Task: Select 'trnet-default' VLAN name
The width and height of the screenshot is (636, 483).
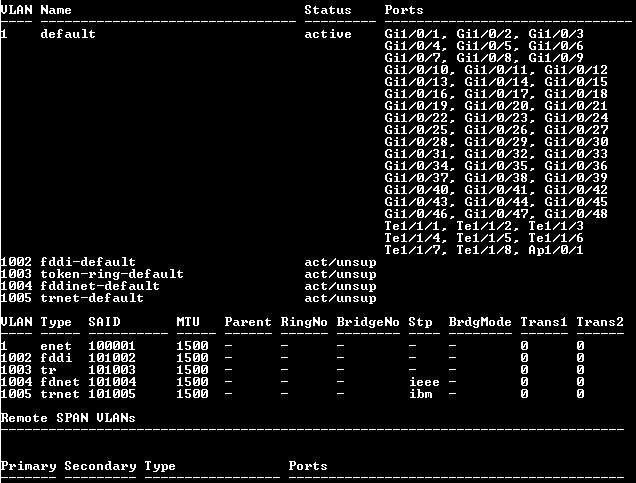Action: click(x=92, y=298)
